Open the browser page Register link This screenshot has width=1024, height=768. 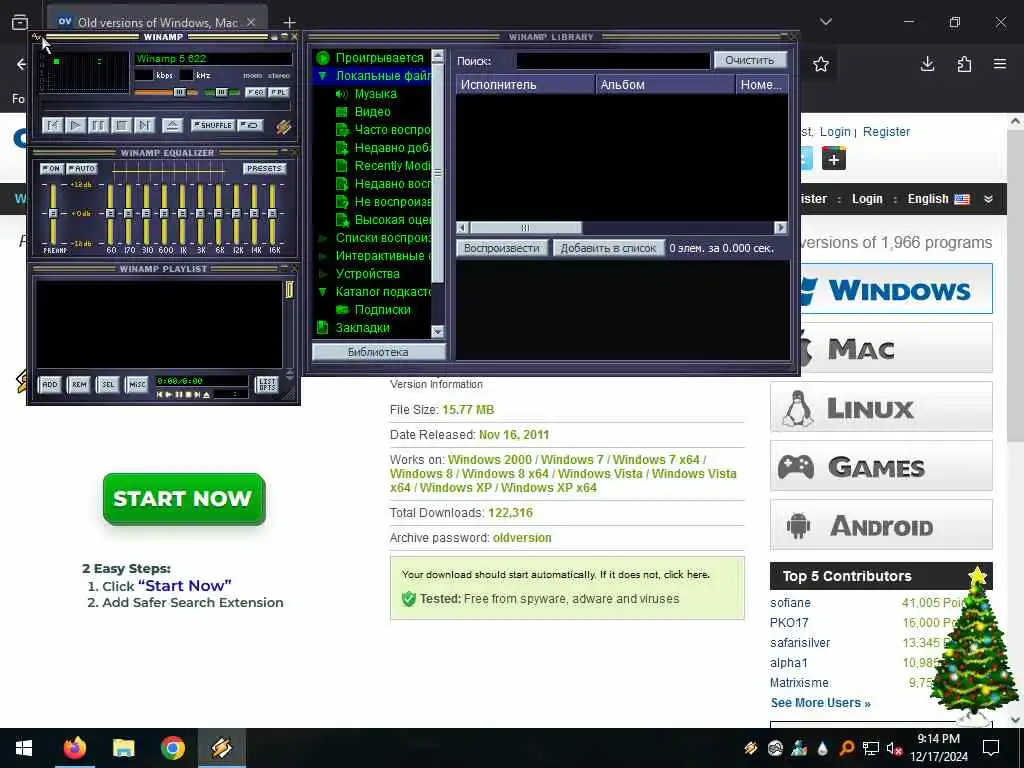[886, 132]
